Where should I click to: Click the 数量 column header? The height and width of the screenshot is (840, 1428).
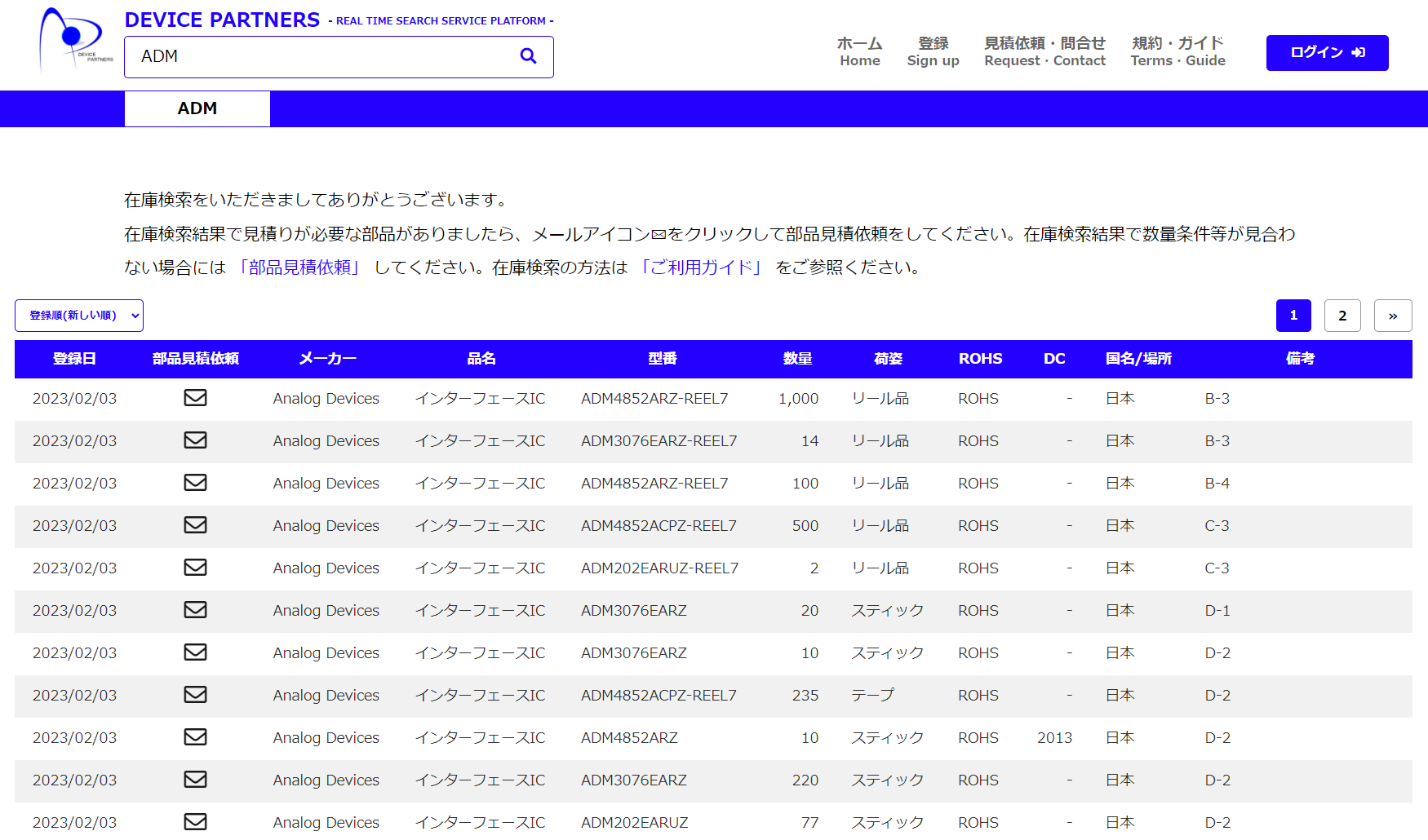click(797, 359)
